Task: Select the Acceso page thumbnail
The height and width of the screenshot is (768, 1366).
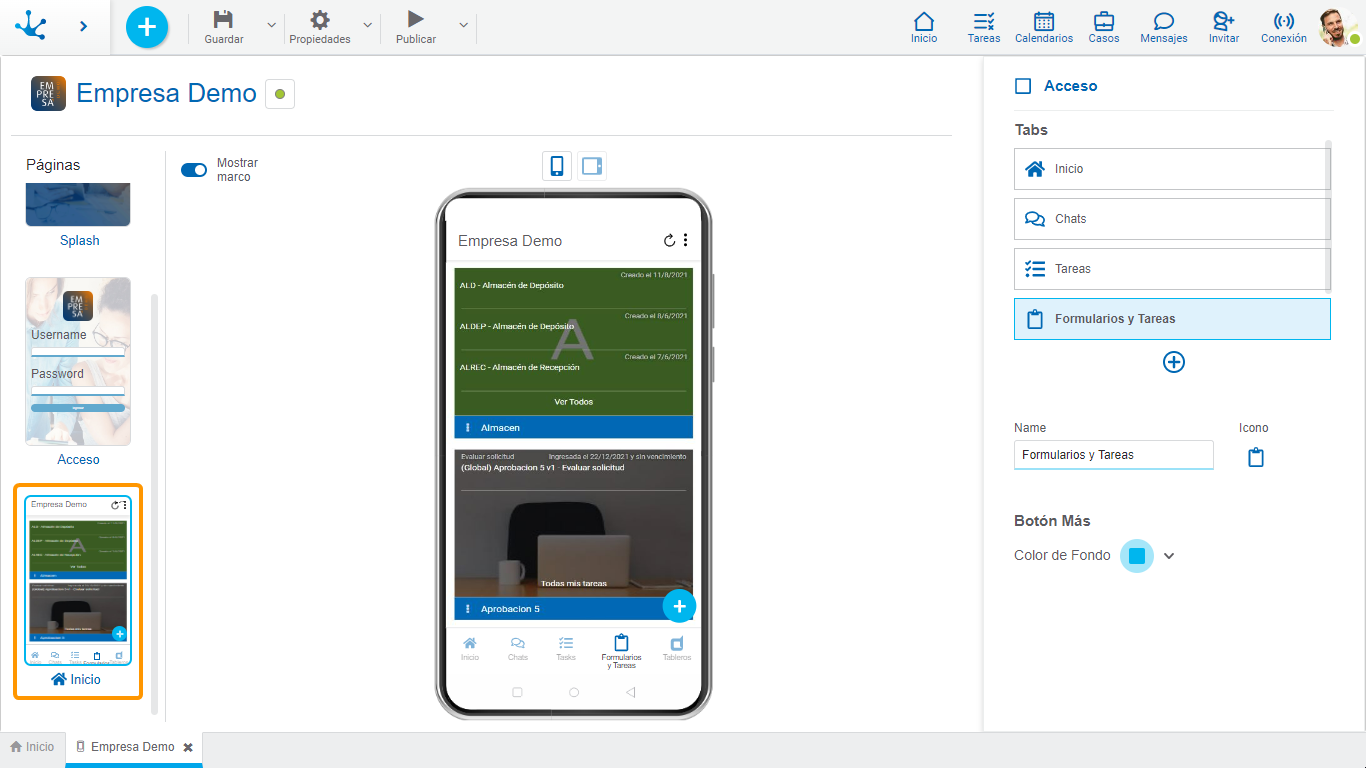Action: coord(78,362)
